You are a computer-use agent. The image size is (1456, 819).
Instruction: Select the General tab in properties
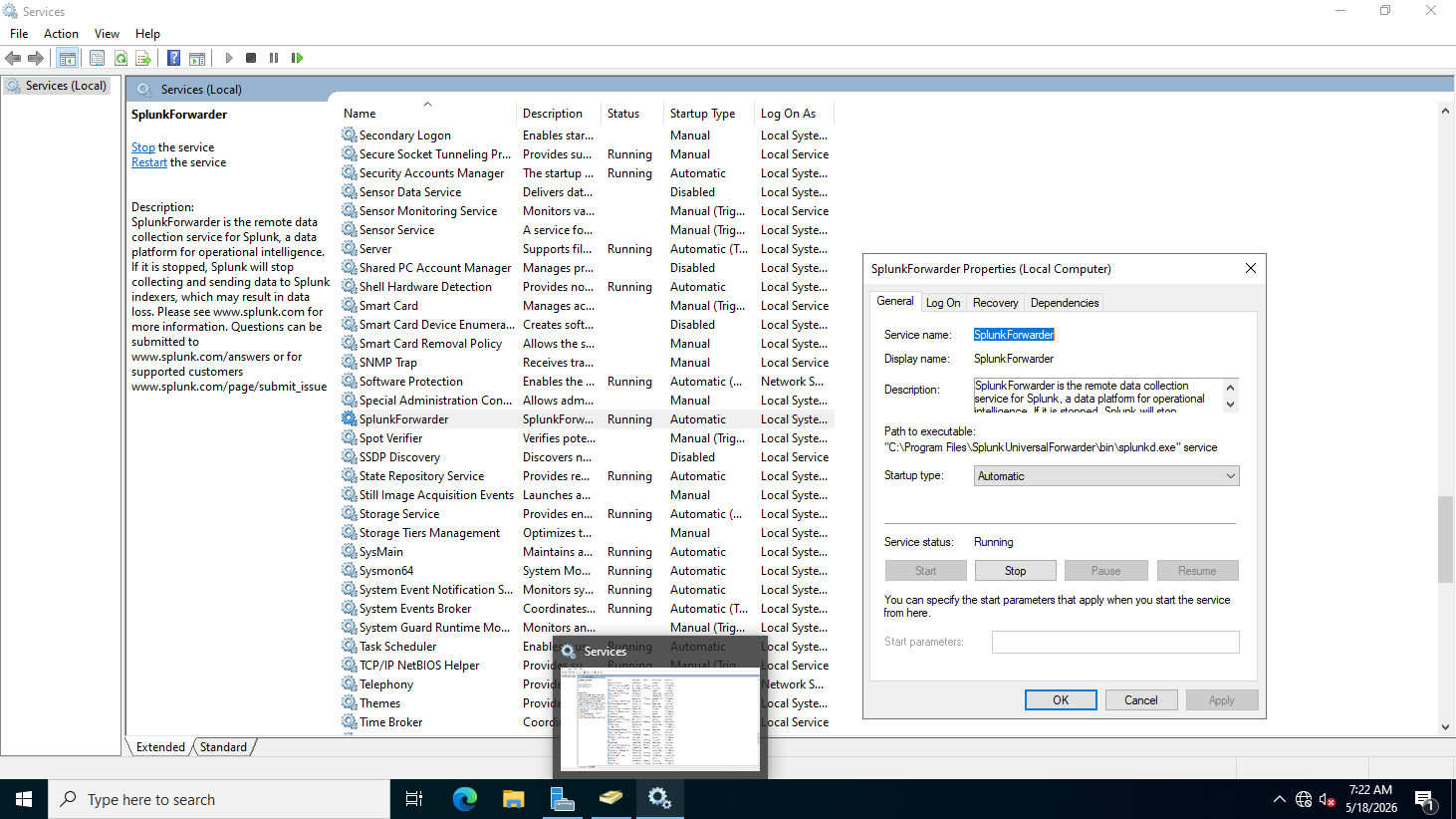(x=894, y=301)
